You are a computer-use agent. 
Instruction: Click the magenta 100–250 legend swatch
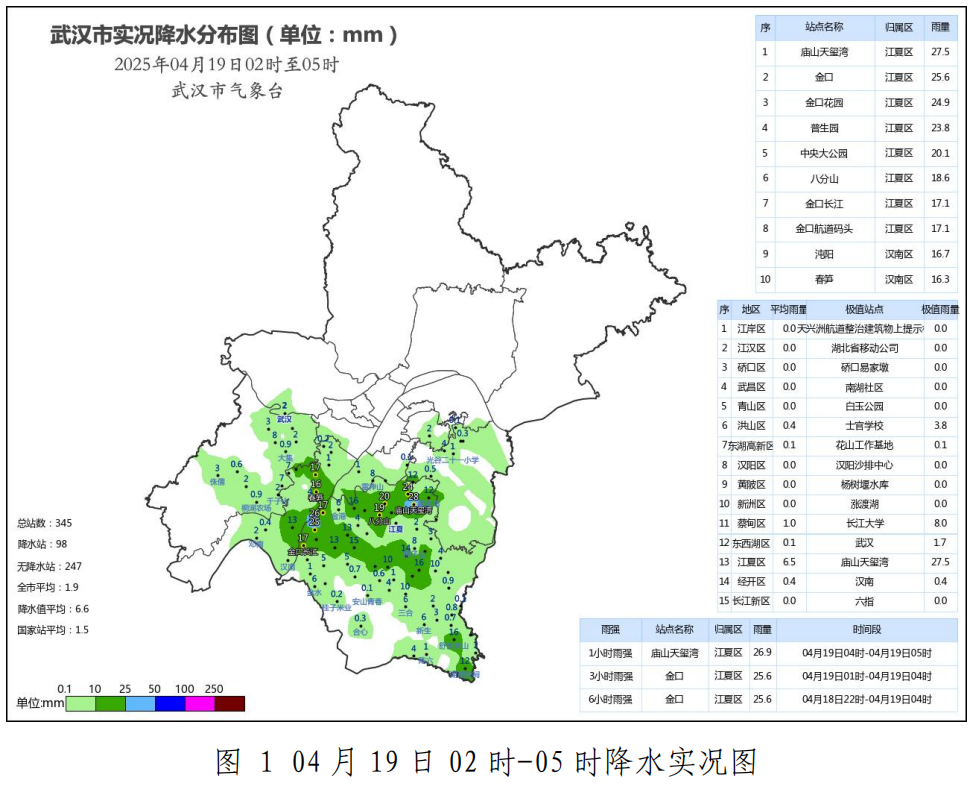[x=200, y=703]
